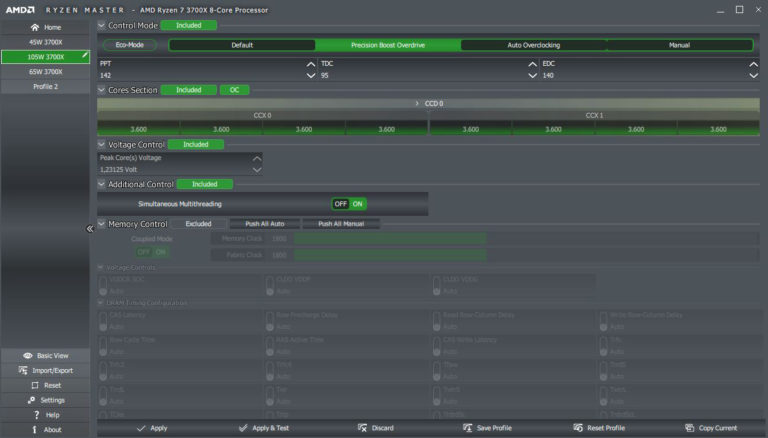Toggle Memory Control Excluded button
Image resolution: width=768 pixels, height=438 pixels.
click(198, 224)
